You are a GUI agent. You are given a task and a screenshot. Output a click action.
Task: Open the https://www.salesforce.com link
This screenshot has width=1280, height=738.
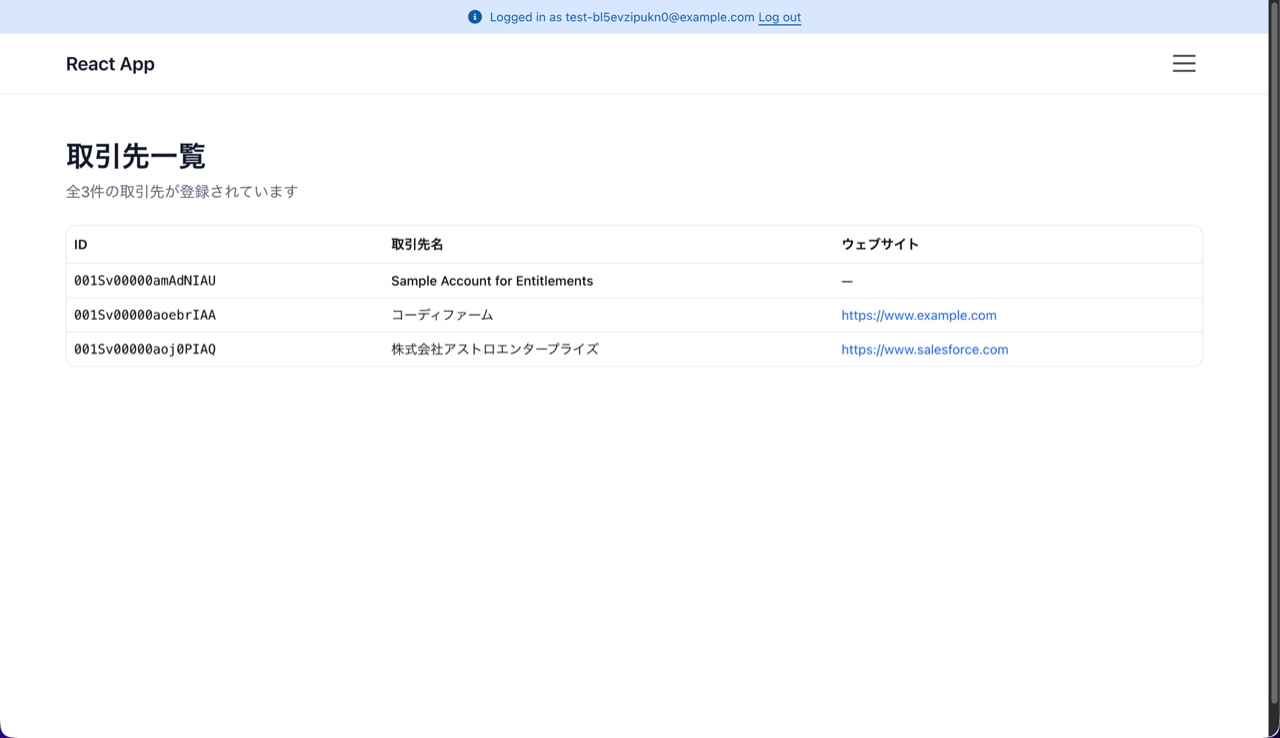924,349
